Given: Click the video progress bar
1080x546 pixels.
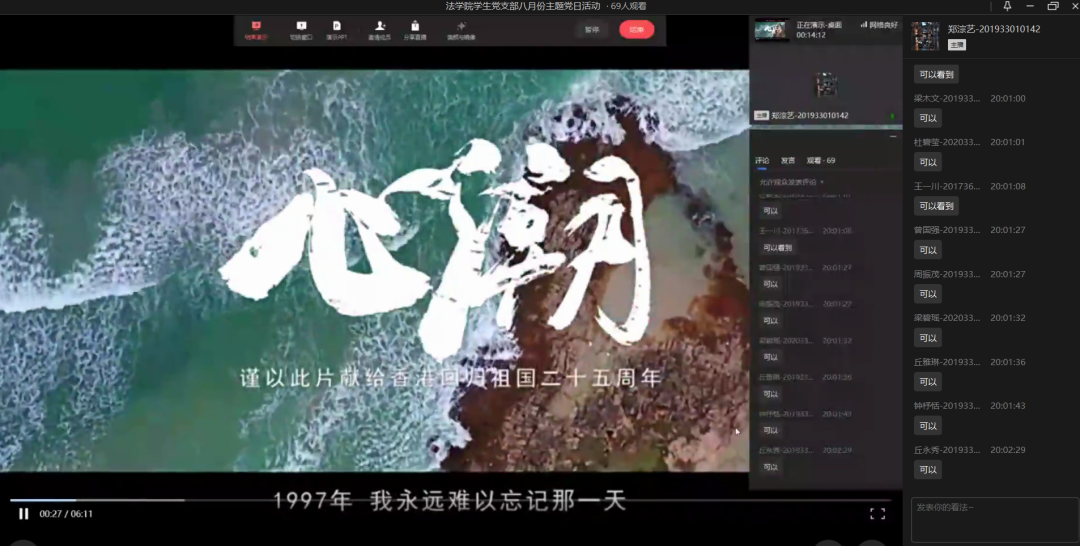Looking at the screenshot, I should pos(450,500).
